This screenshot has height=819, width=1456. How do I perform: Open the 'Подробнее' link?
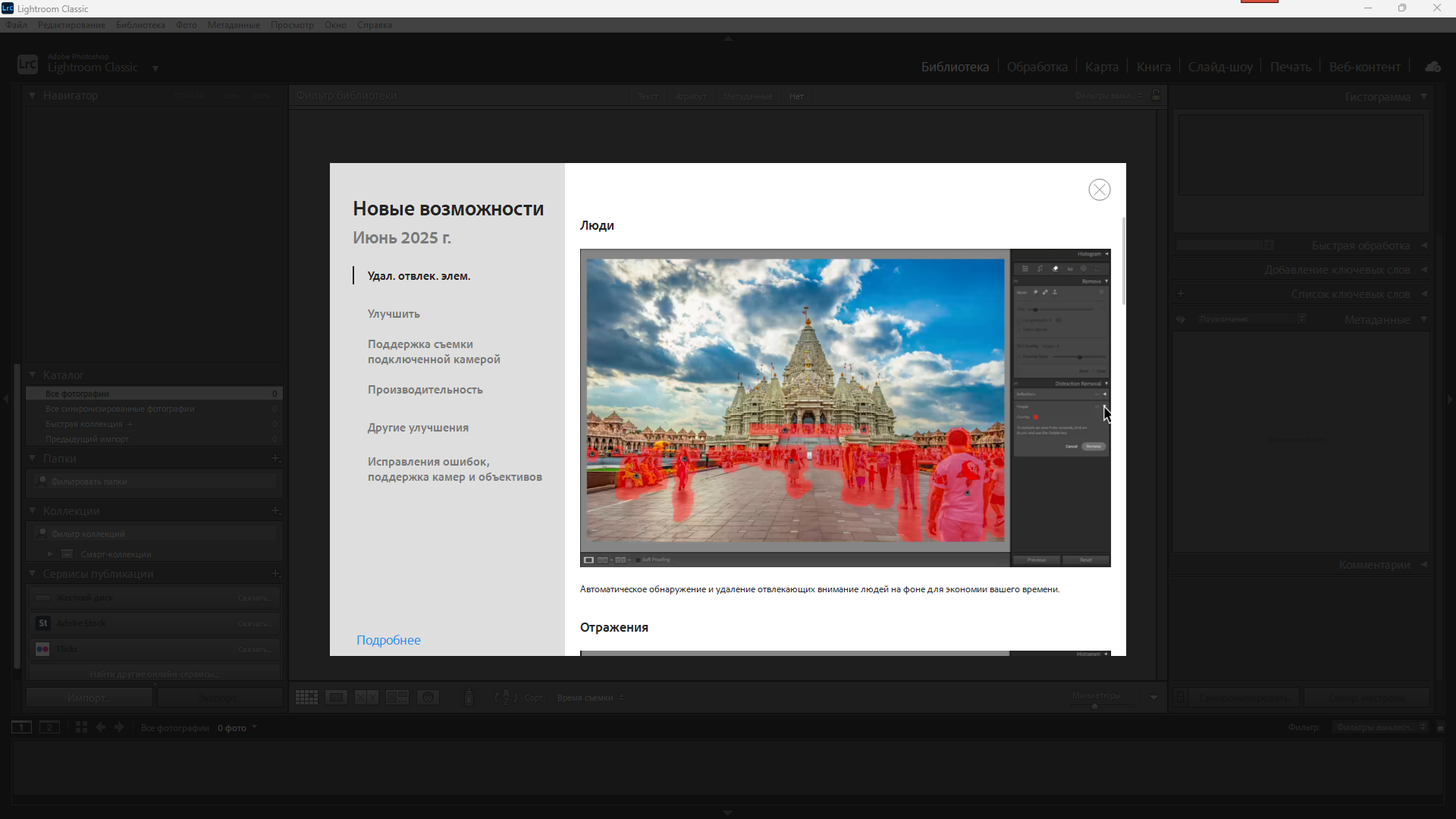[388, 640]
